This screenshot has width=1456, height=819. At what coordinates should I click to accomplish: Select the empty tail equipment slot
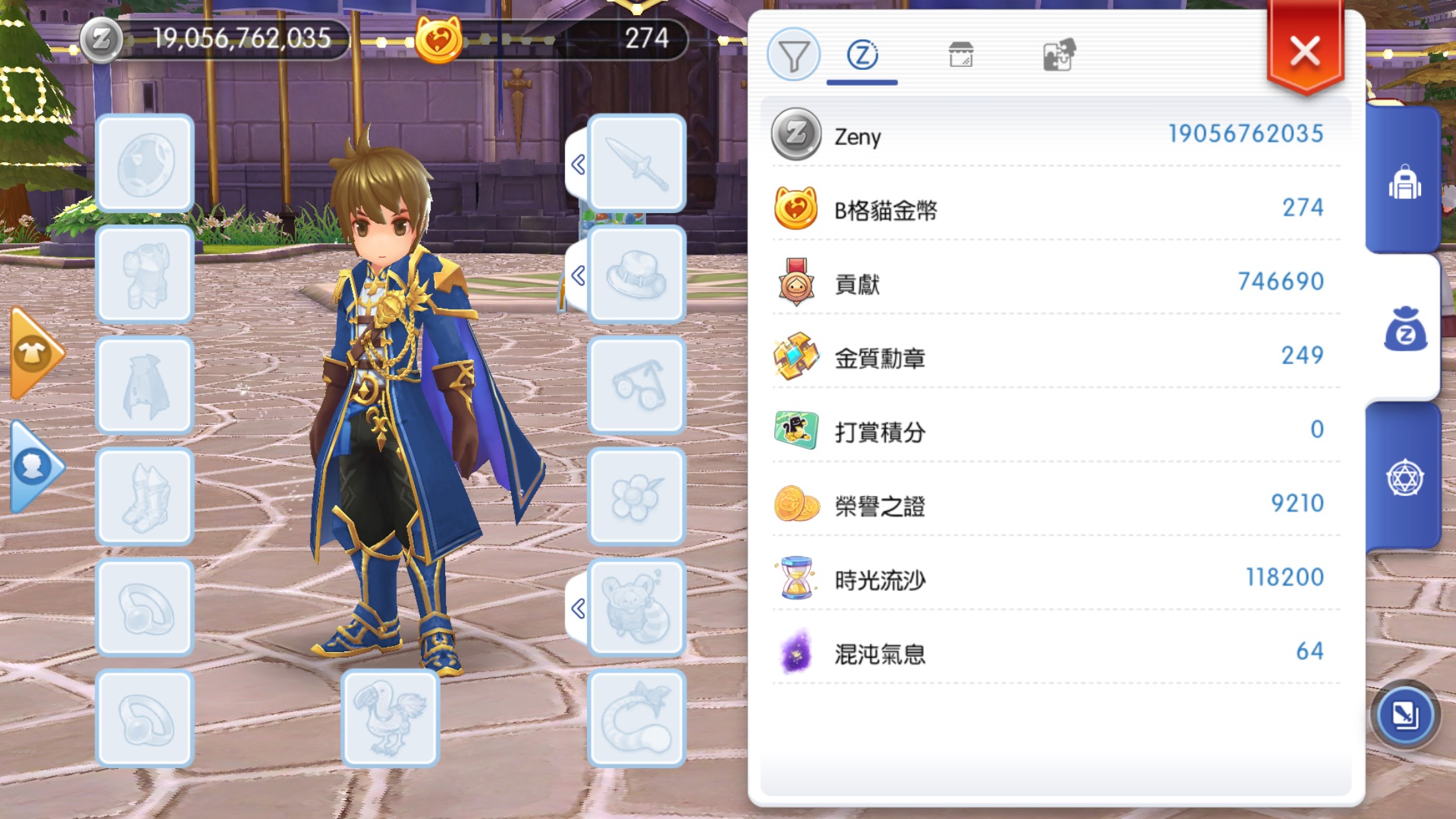[x=637, y=719]
